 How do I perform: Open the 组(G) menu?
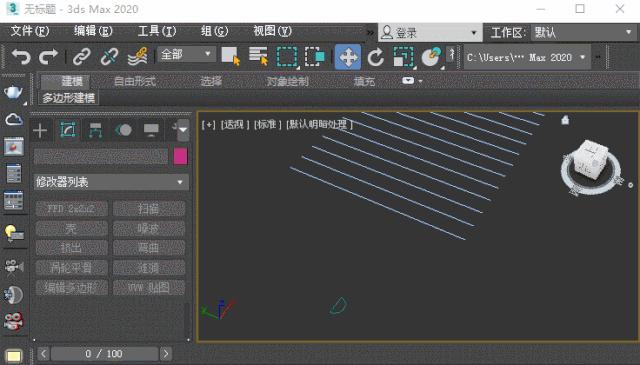coord(214,31)
